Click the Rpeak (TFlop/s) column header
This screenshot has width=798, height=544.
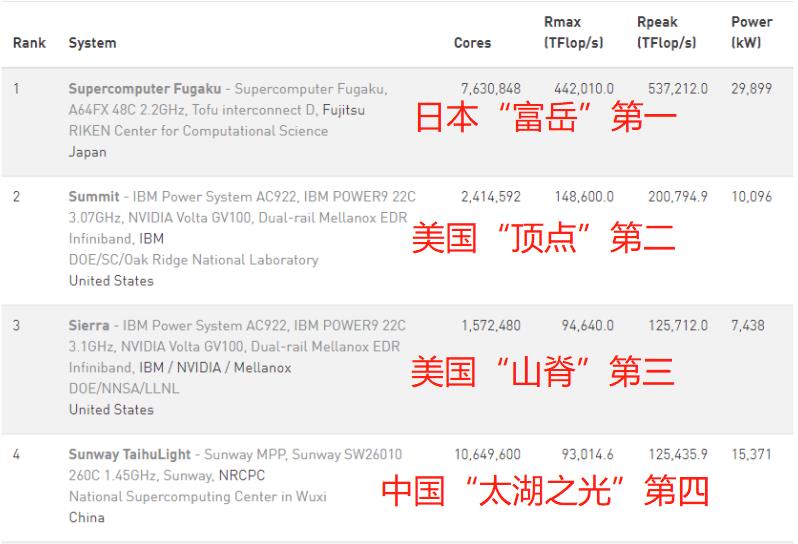pyautogui.click(x=667, y=33)
